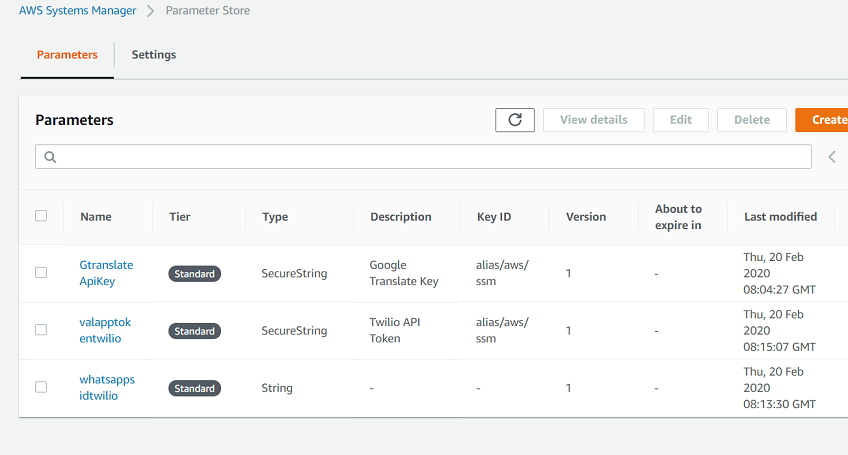Viewport: 848px width, 455px height.
Task: Sort by Name column header
Action: tap(96, 216)
